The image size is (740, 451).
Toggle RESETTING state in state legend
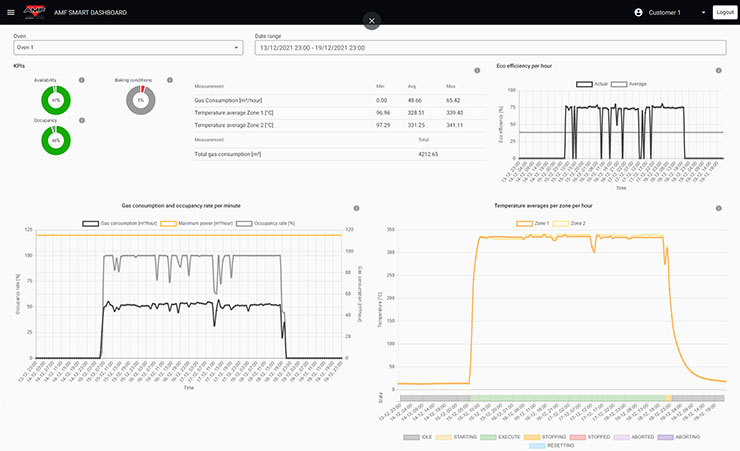click(x=552, y=445)
